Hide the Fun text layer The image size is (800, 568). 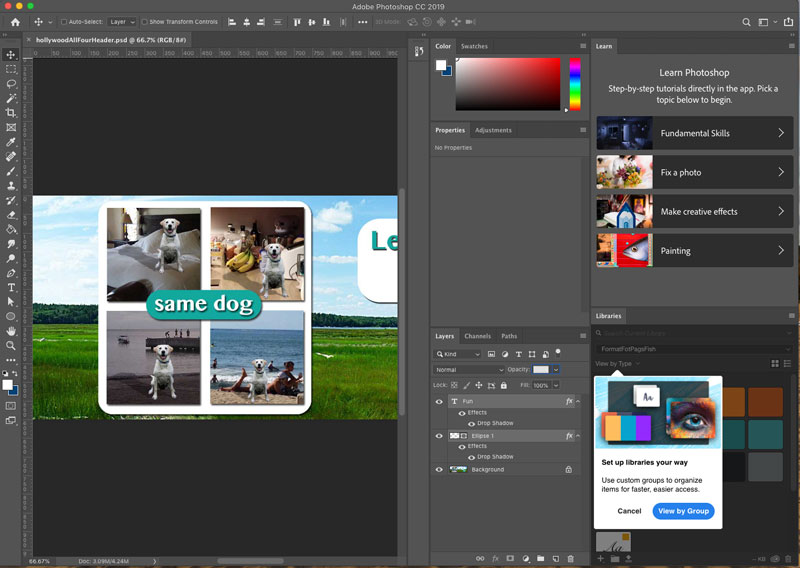[x=439, y=402]
